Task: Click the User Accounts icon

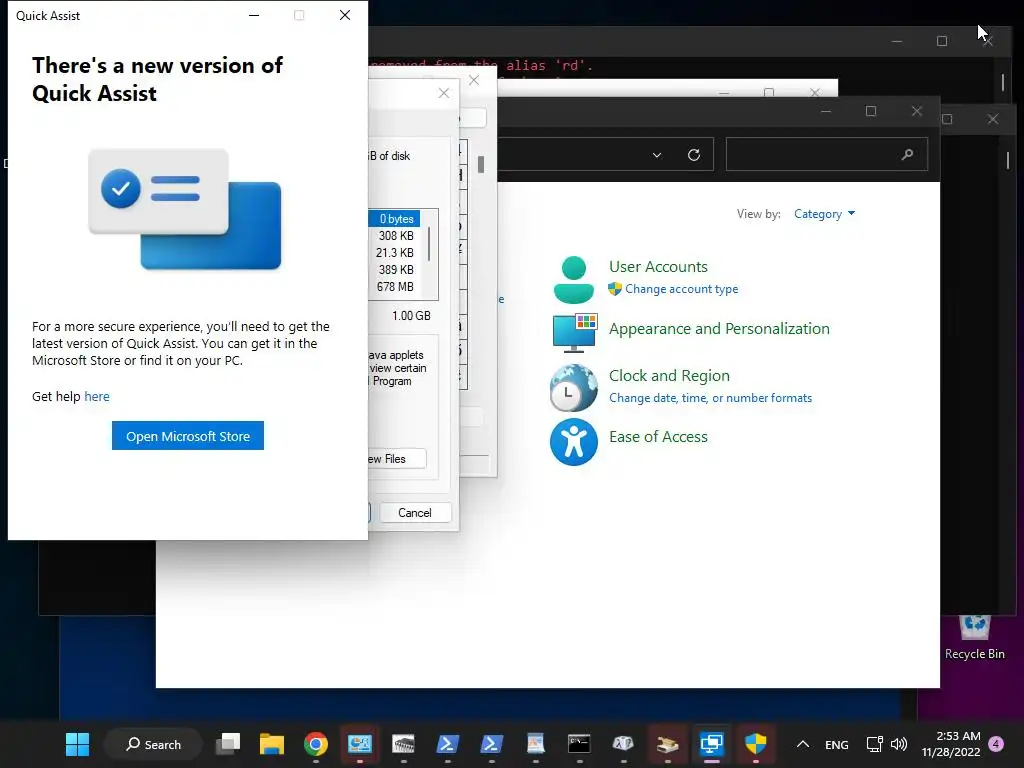Action: [573, 280]
